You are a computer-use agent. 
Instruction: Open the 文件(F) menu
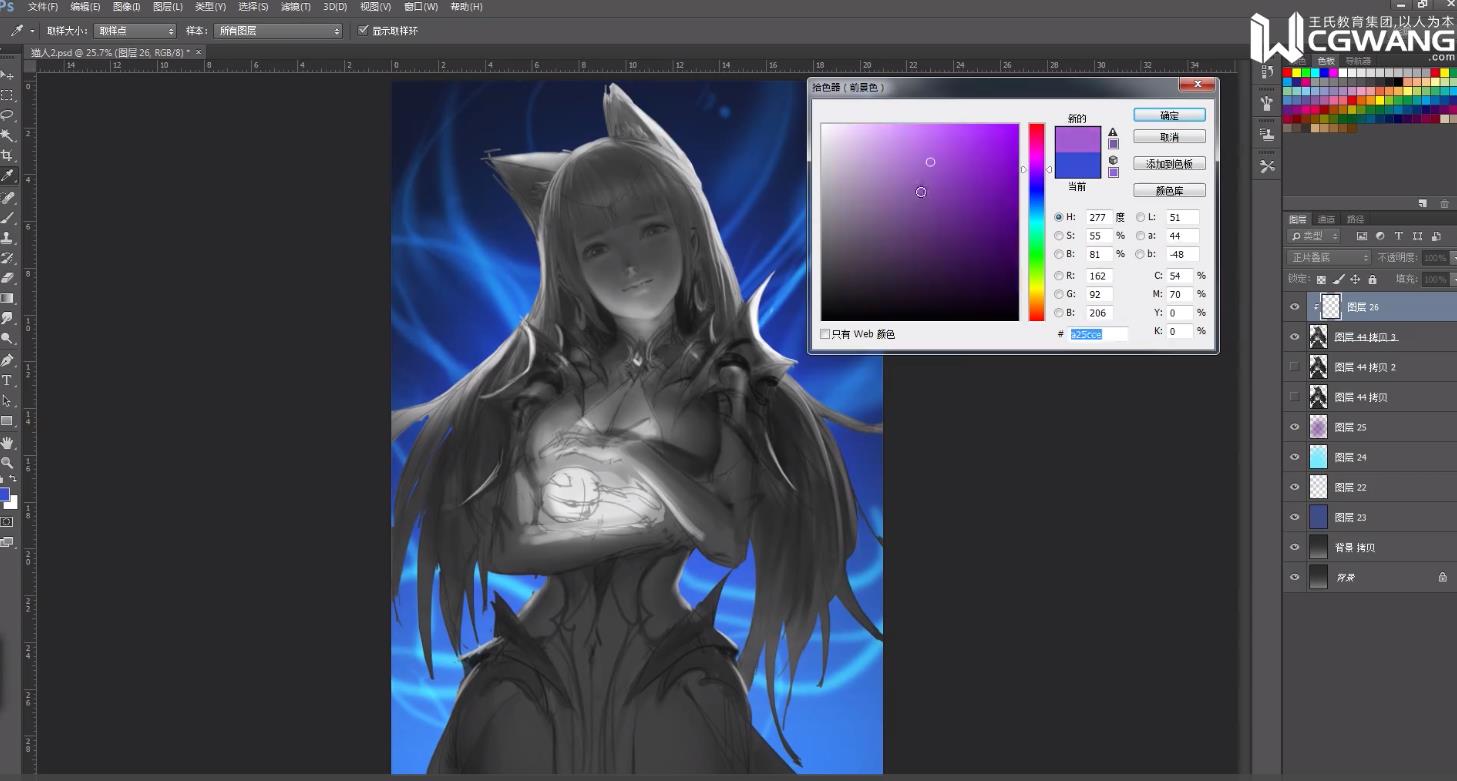click(43, 7)
